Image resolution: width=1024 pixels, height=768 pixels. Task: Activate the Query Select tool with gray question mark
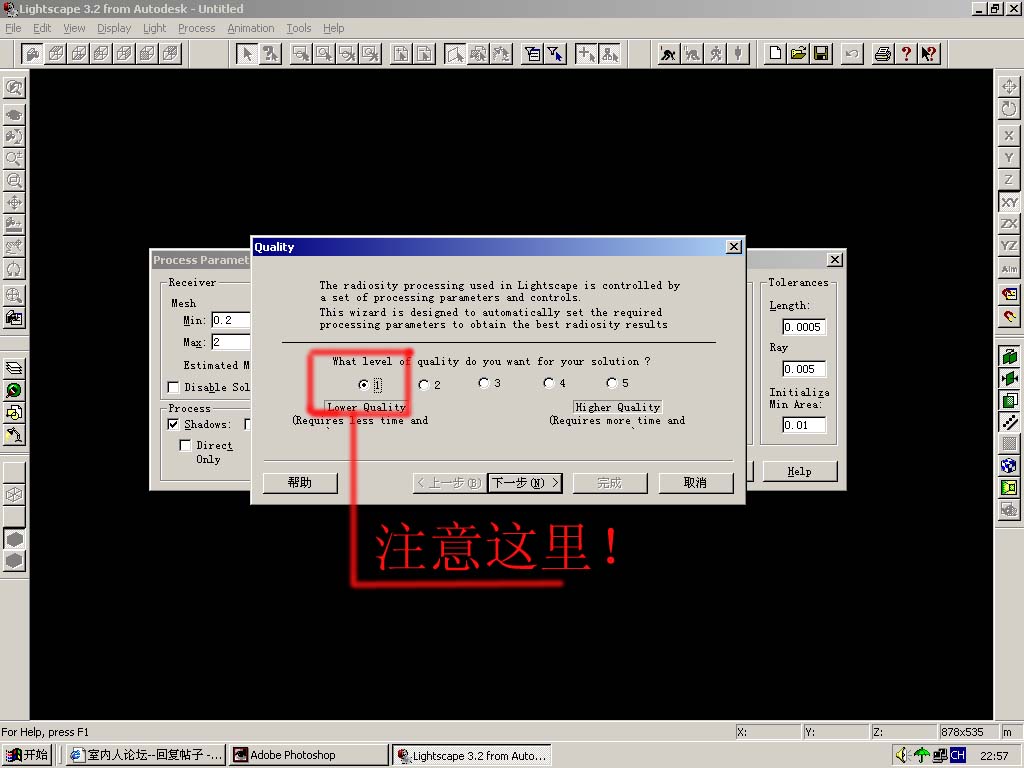click(x=270, y=54)
